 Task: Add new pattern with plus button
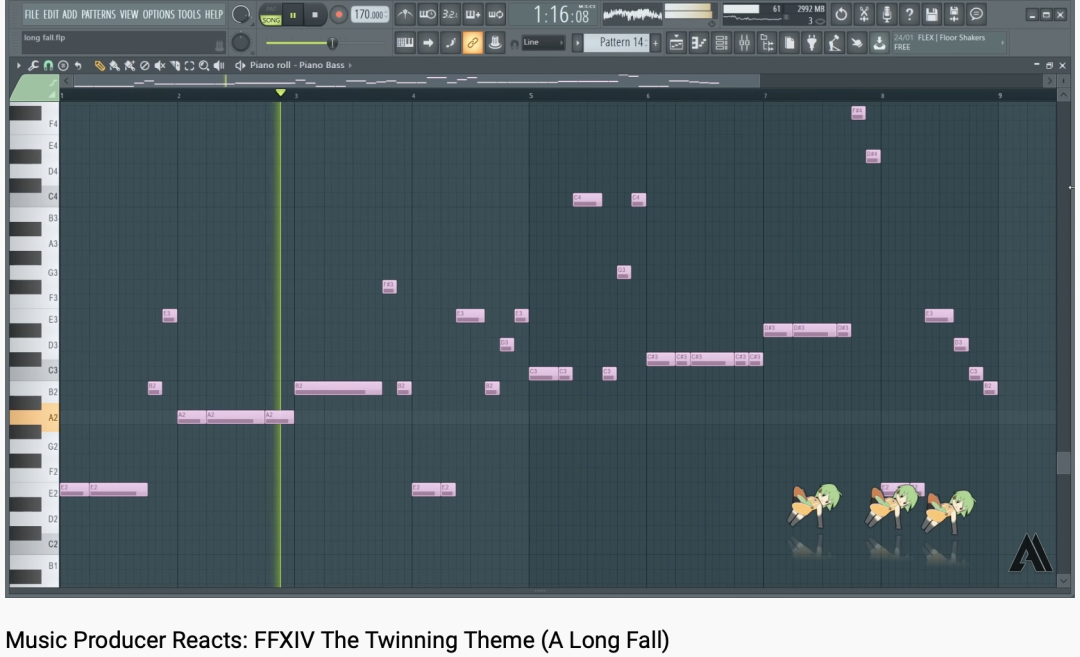pos(655,43)
